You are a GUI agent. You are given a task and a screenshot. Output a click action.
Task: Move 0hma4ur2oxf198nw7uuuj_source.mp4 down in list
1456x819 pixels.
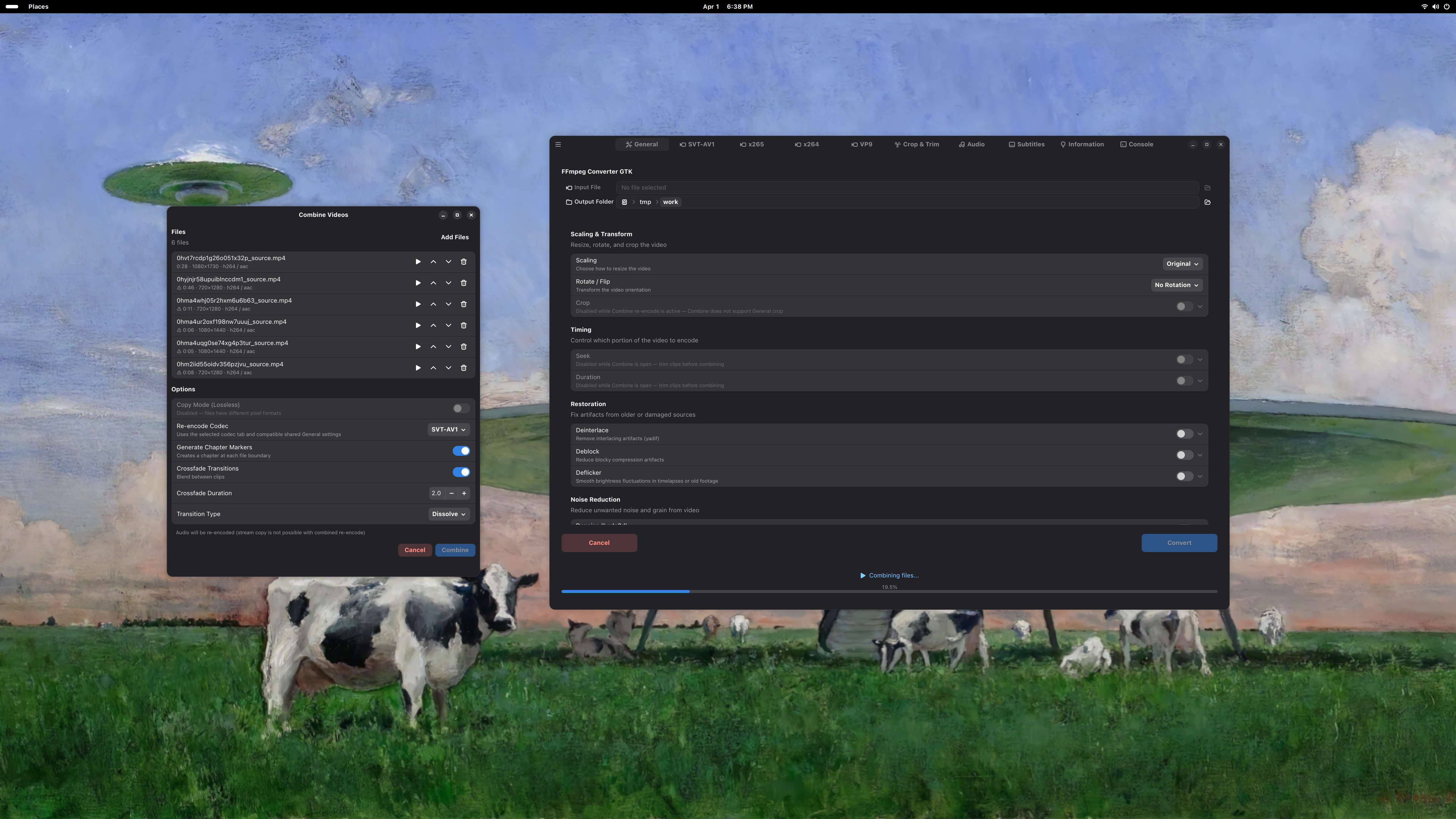tap(448, 326)
